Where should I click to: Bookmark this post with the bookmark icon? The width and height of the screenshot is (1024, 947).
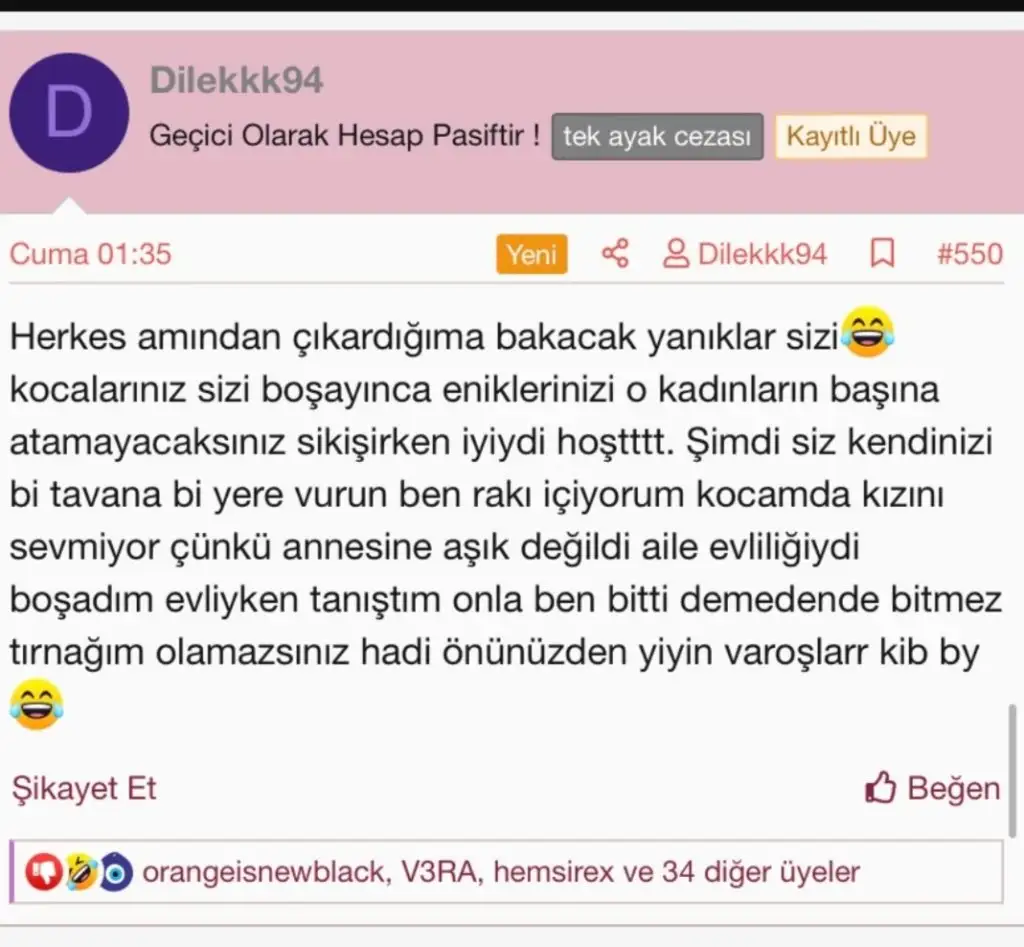[x=882, y=253]
